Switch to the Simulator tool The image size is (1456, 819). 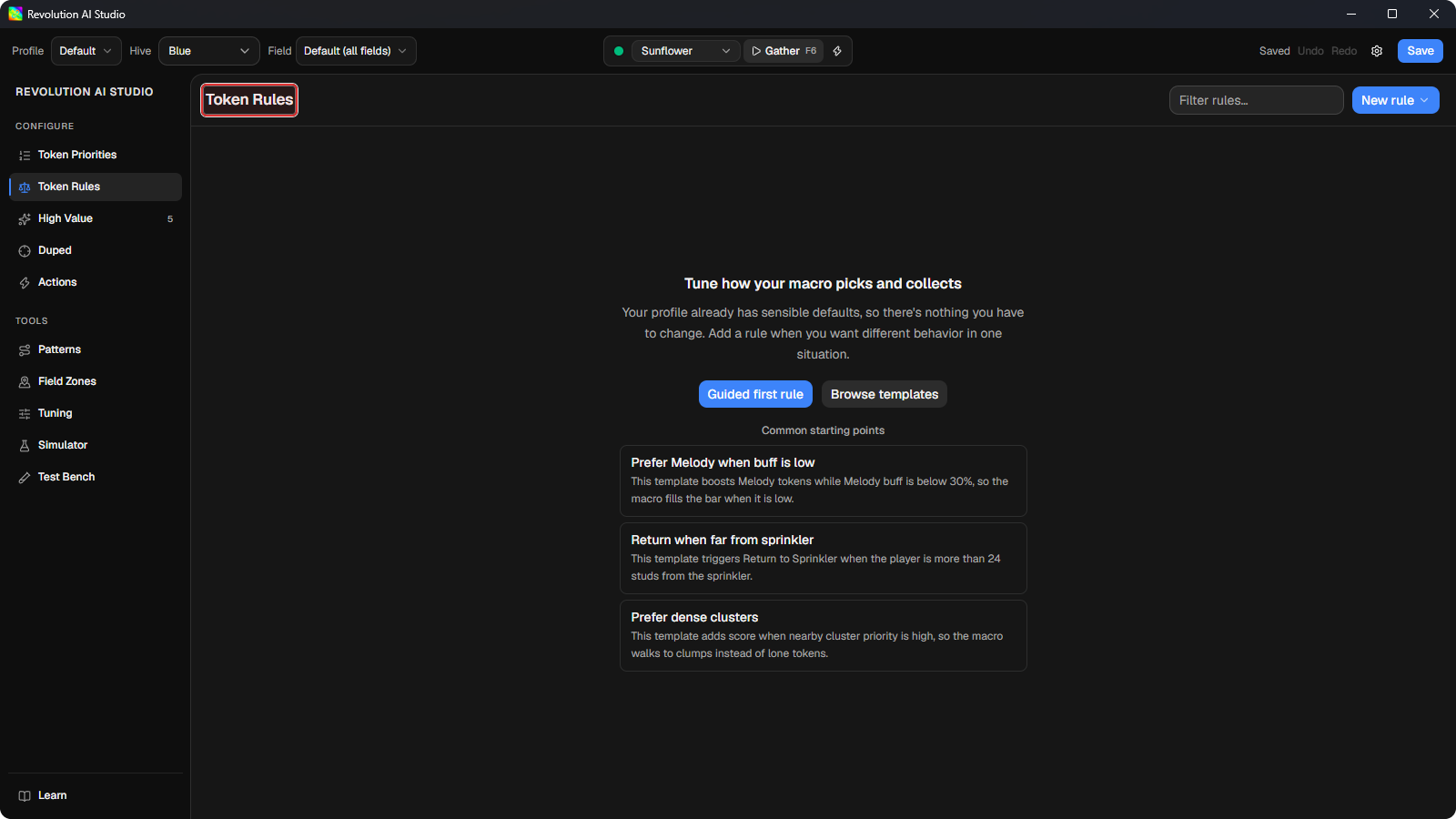(x=96, y=445)
